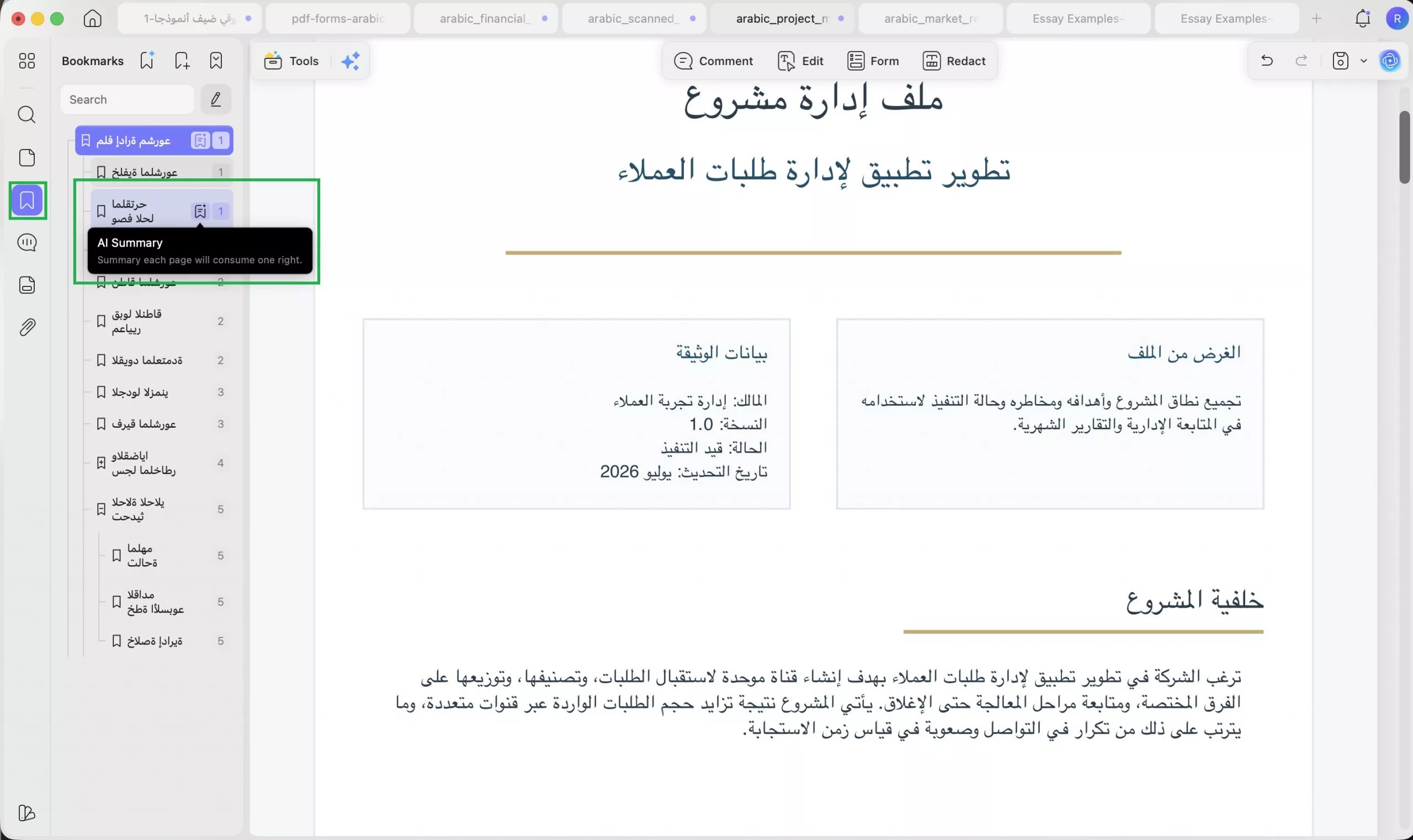The image size is (1413, 840).
Task: Open the attachments paperclip sidebar icon
Action: (x=26, y=327)
